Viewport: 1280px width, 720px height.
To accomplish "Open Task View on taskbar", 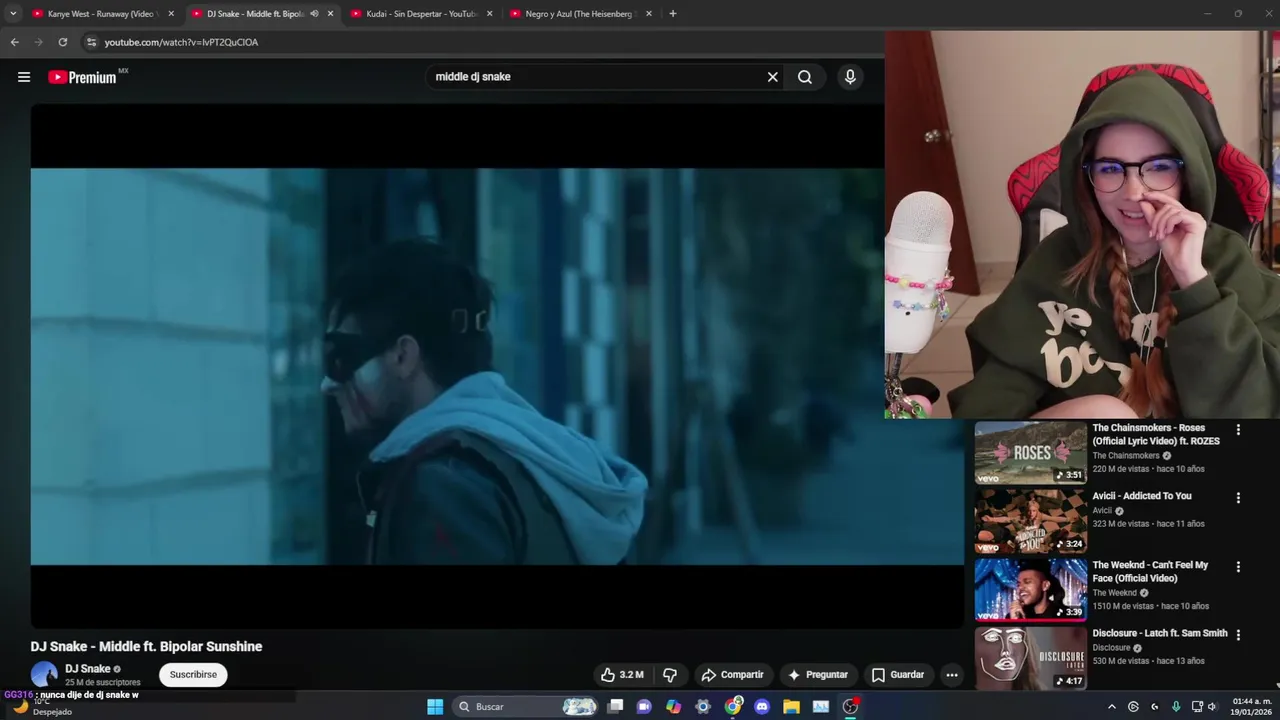I will [x=616, y=707].
